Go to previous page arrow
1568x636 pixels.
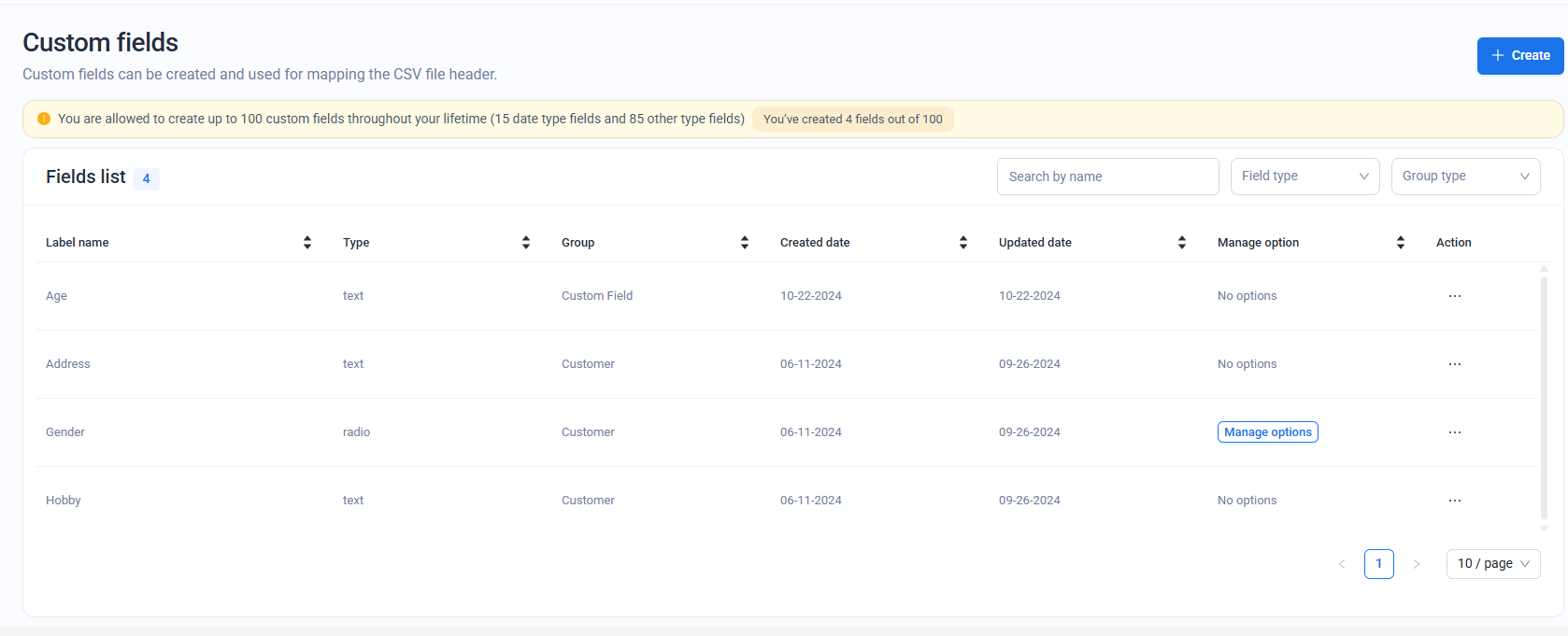point(1342,564)
